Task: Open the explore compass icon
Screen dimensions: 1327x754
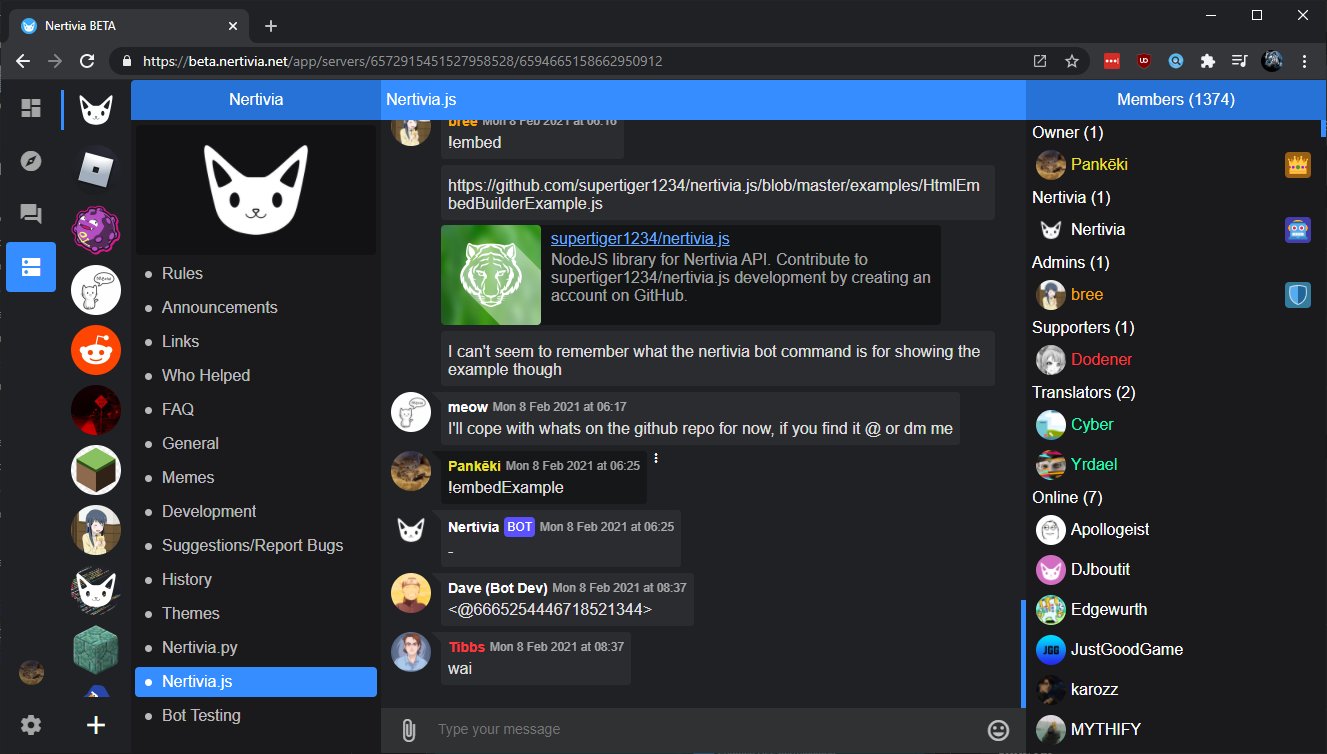Action: [31, 161]
